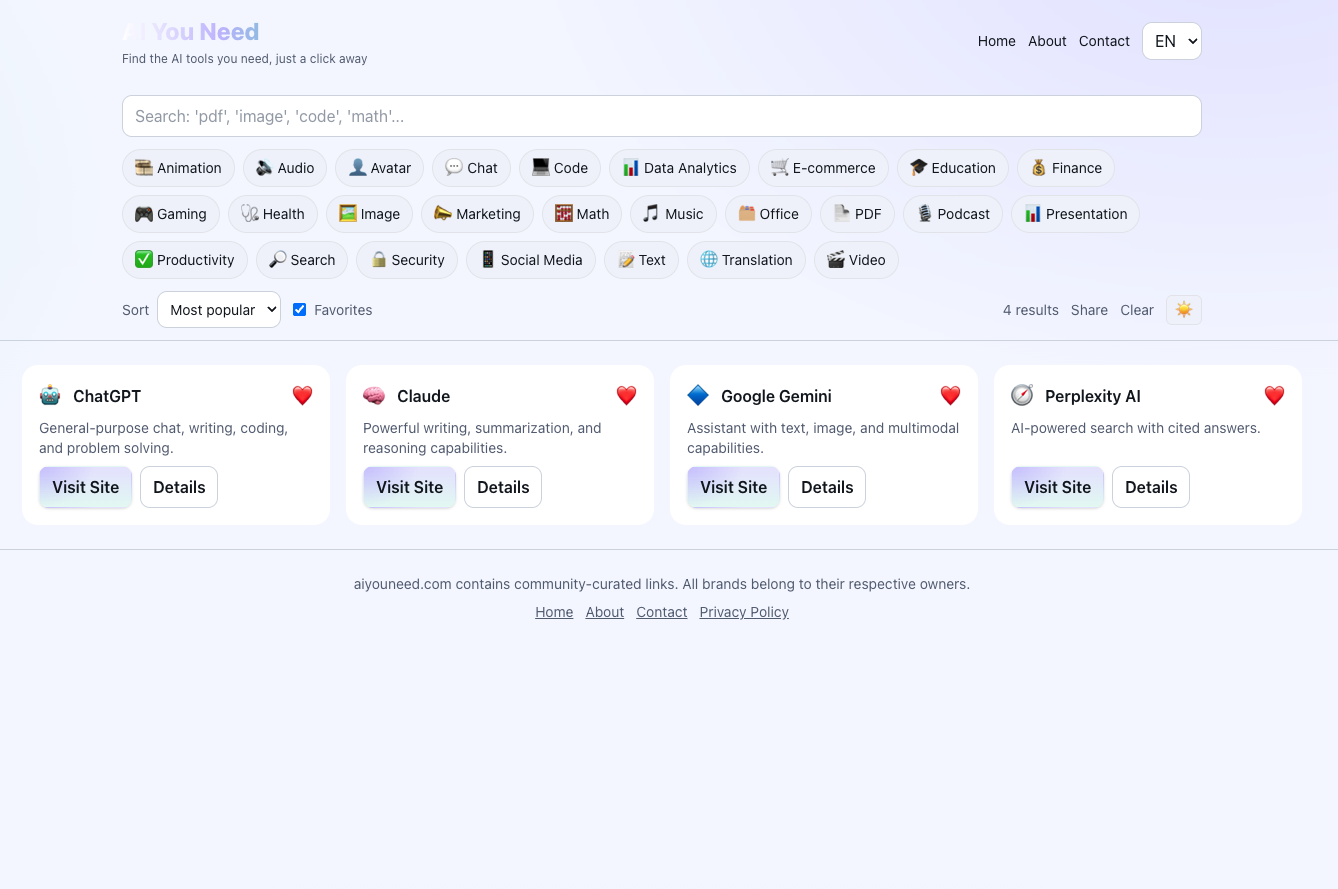This screenshot has width=1338, height=889.
Task: Open footer About link
Action: pyautogui.click(x=605, y=612)
